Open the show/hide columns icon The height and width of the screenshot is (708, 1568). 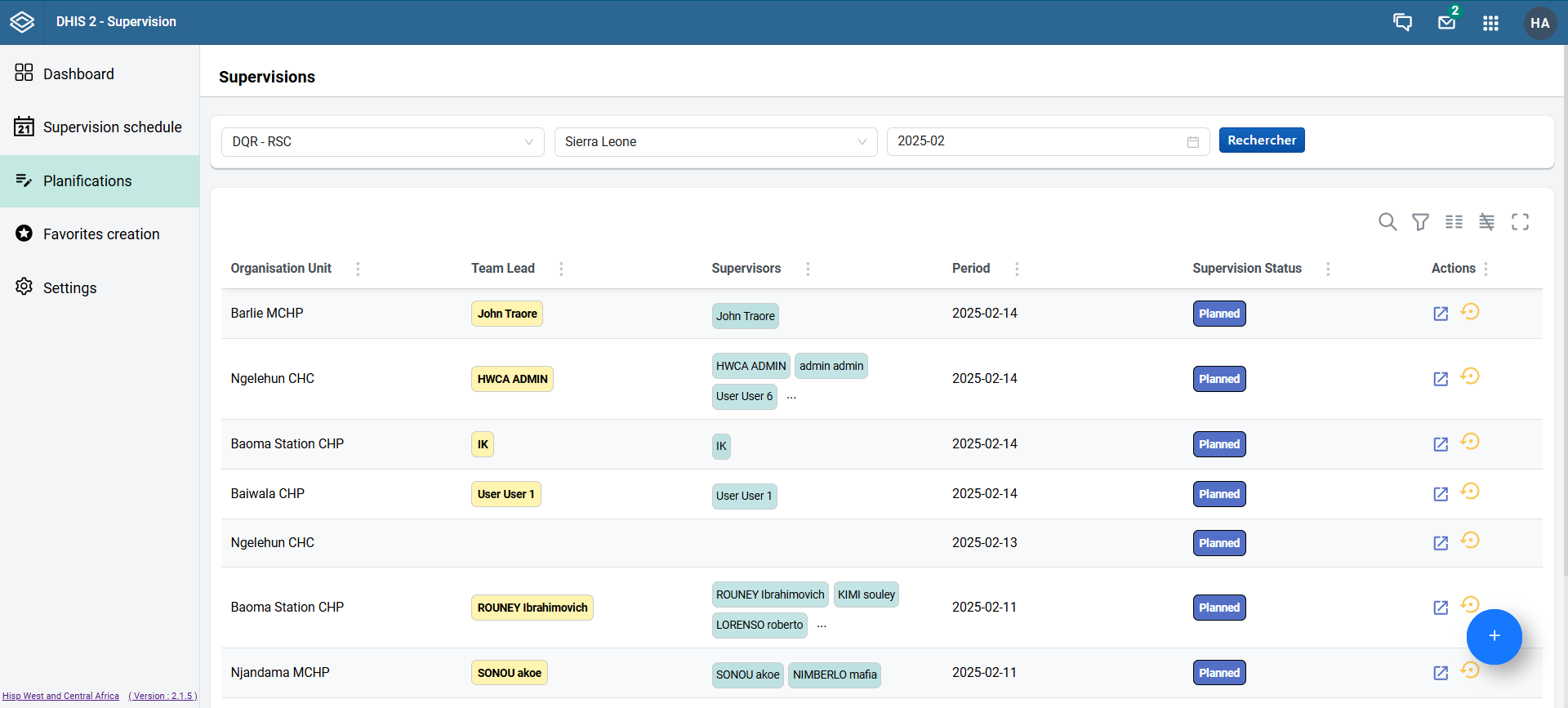[1454, 221]
